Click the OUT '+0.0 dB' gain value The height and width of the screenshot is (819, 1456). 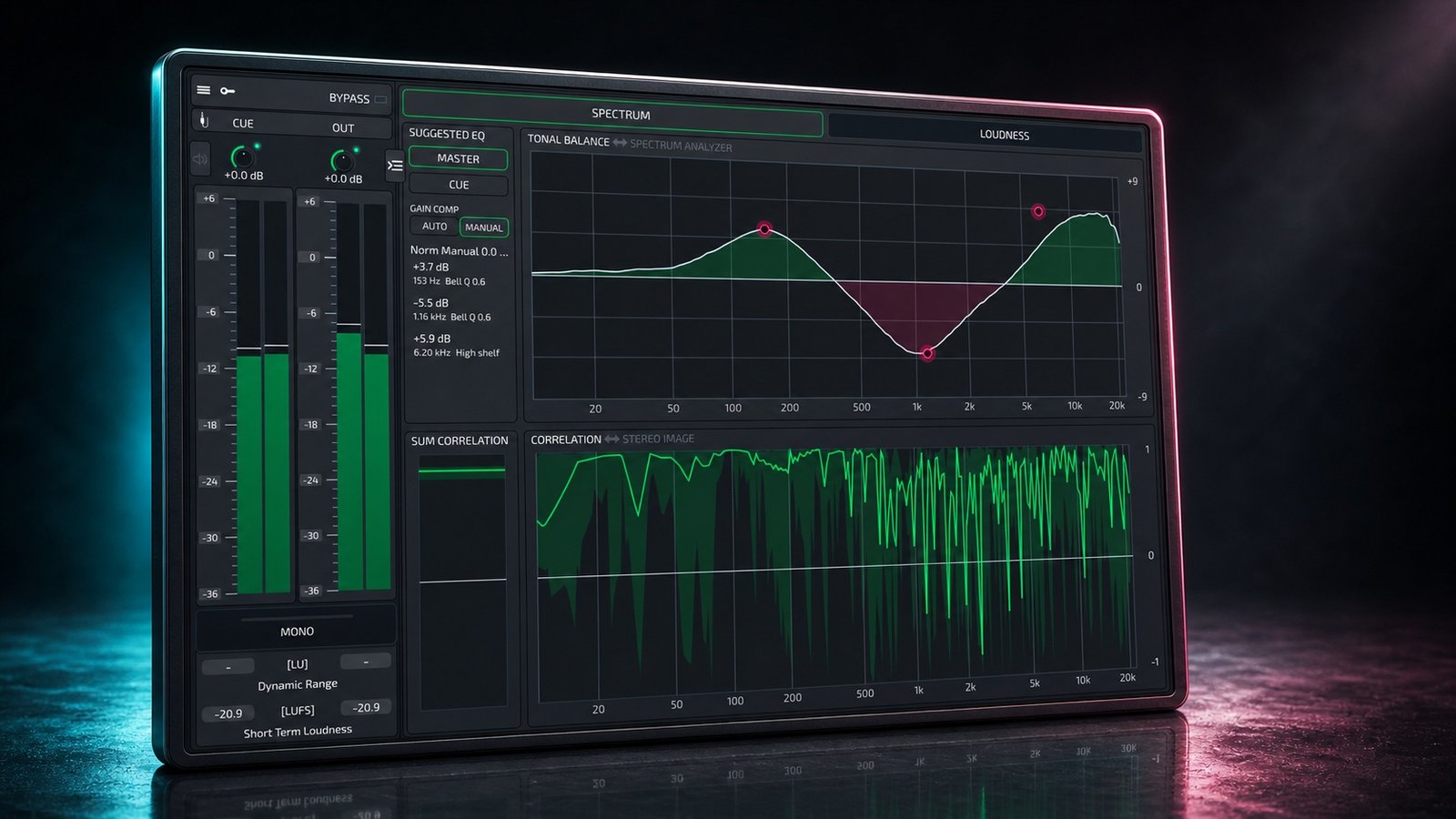tap(343, 179)
